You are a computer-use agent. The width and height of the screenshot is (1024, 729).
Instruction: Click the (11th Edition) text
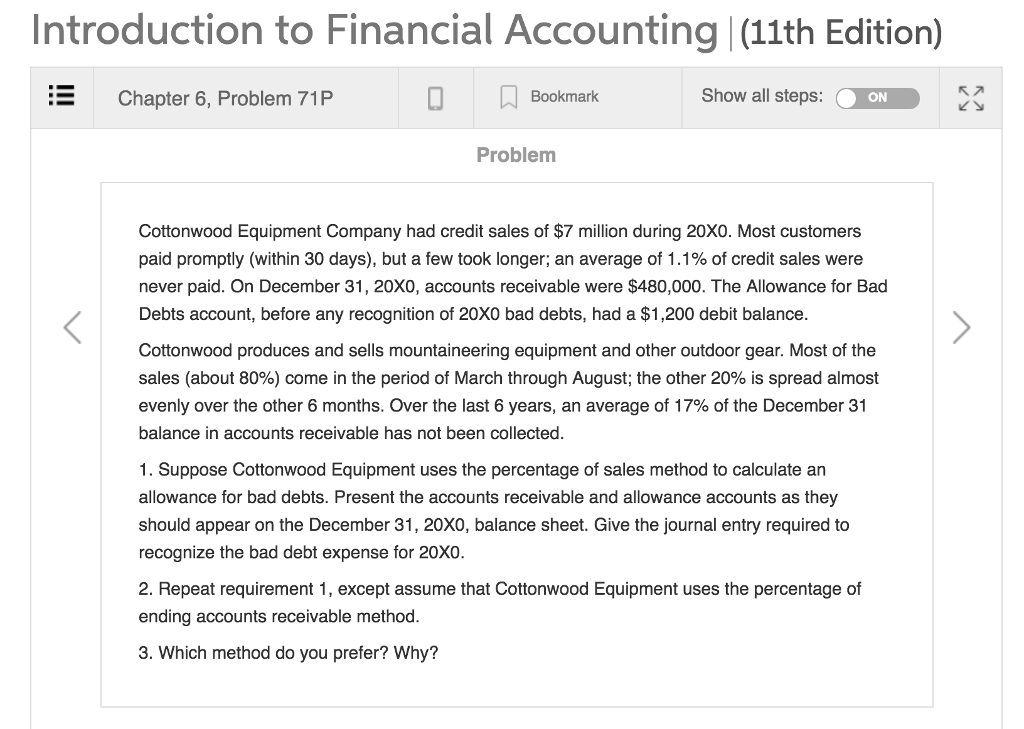pyautogui.click(x=839, y=32)
